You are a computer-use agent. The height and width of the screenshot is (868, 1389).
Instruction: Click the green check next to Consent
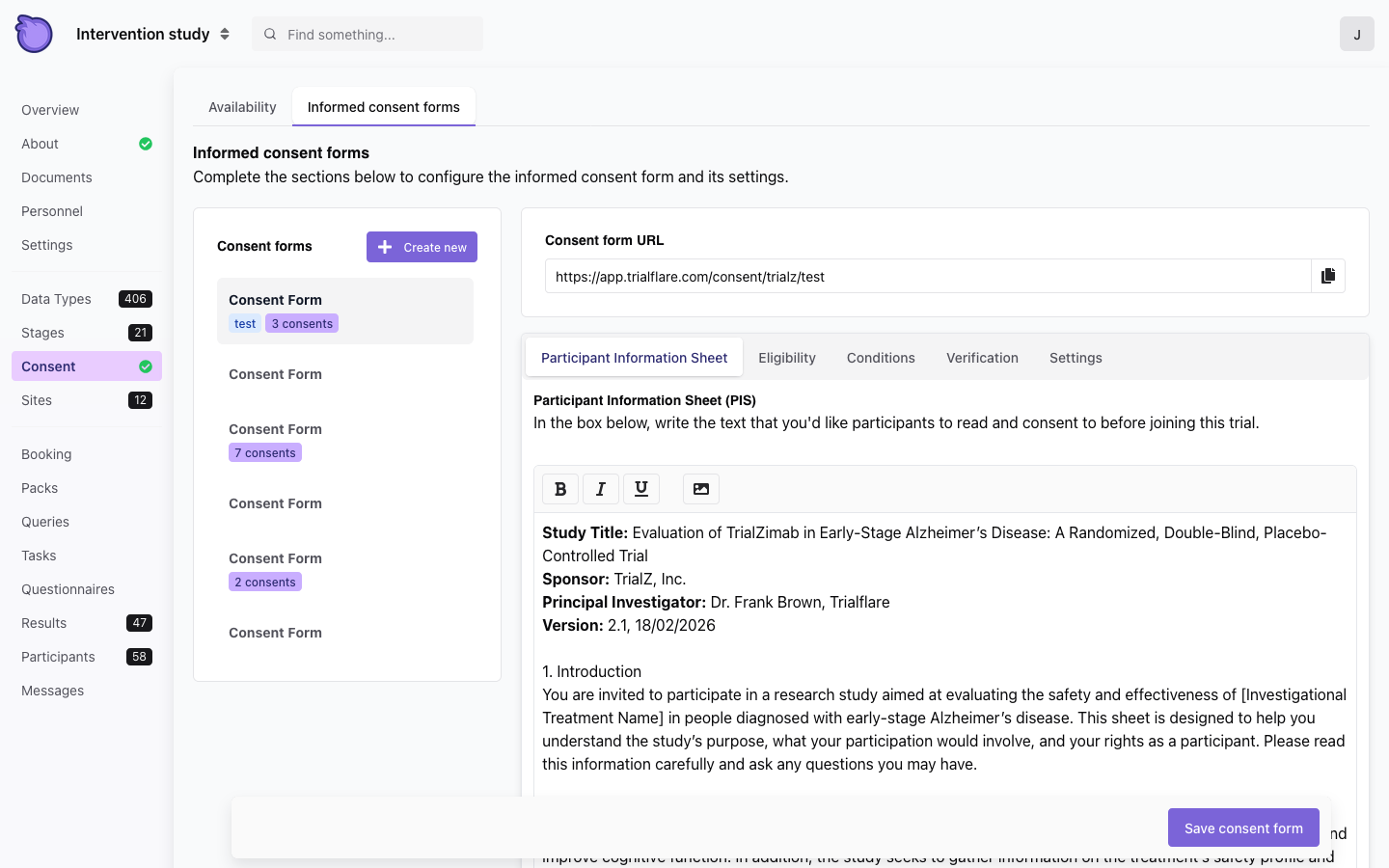(146, 366)
